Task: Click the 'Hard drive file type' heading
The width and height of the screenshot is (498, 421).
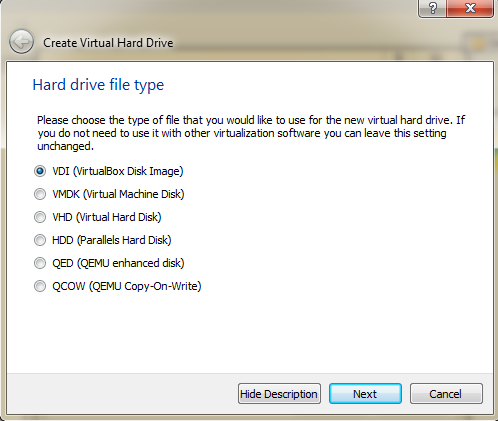Action: pos(98,85)
